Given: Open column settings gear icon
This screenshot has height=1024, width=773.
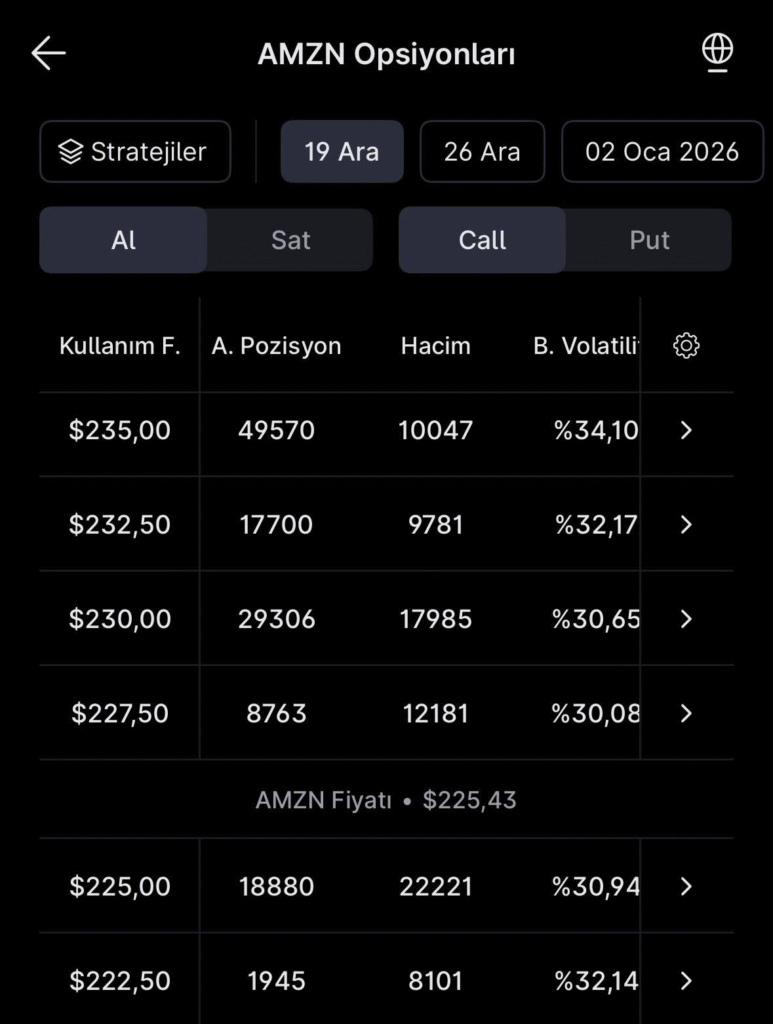Looking at the screenshot, I should (686, 346).
